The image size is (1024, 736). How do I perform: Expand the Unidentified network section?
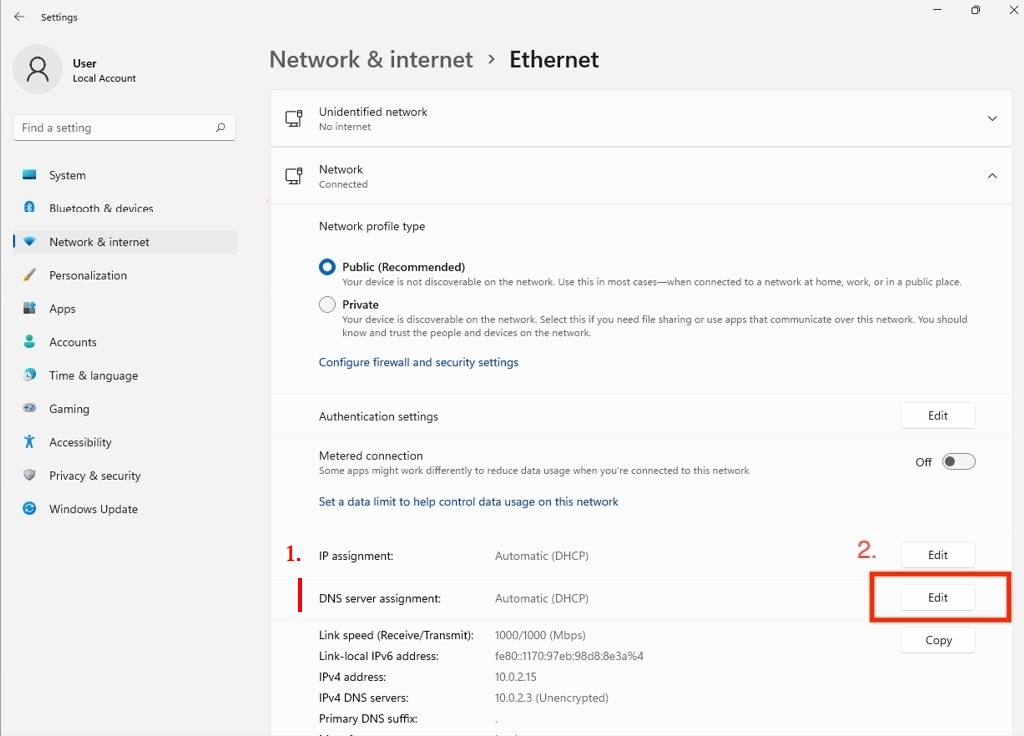point(992,119)
